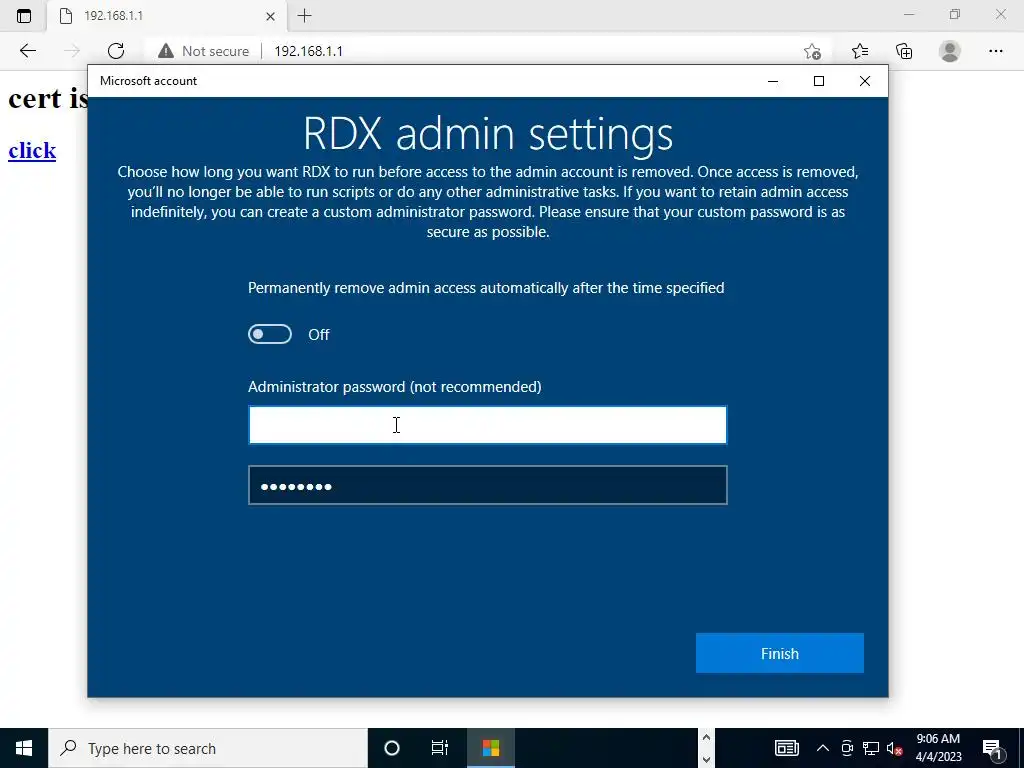Click the browser back arrow

(x=27, y=51)
